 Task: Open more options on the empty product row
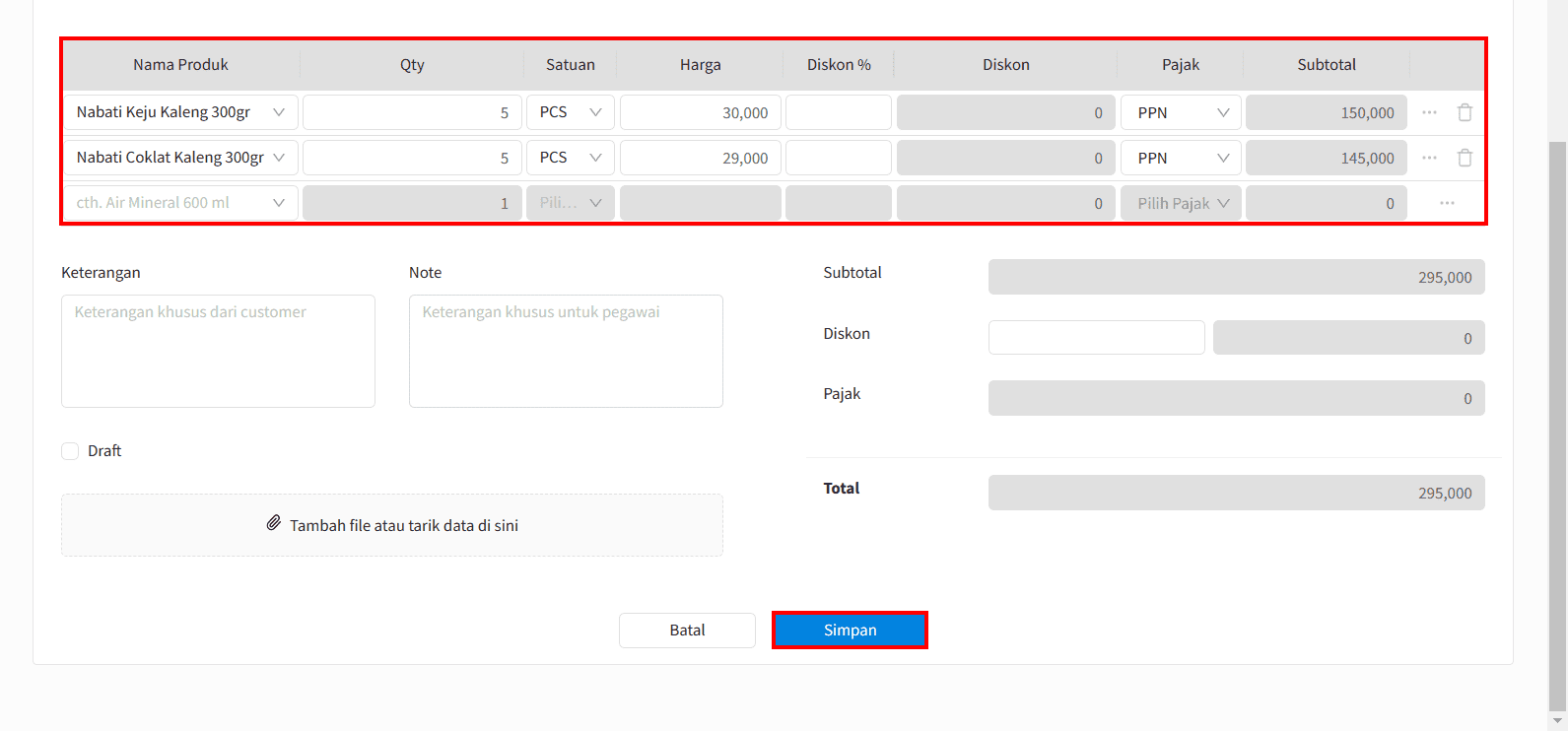1447,203
